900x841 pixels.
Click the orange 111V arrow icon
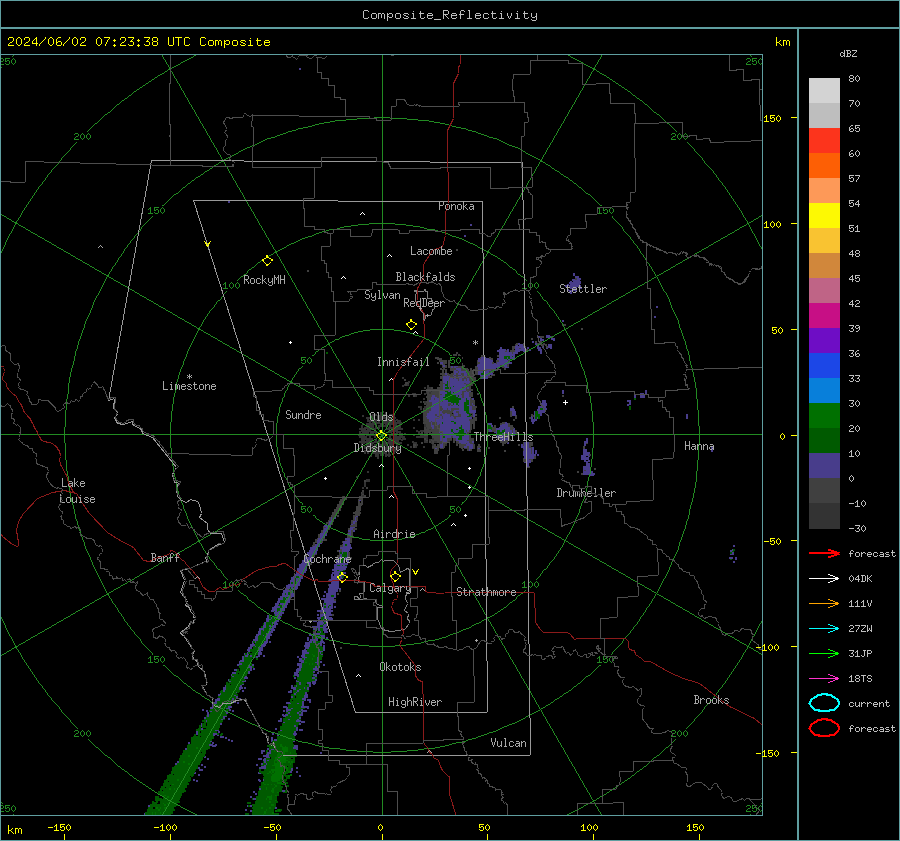point(824,603)
